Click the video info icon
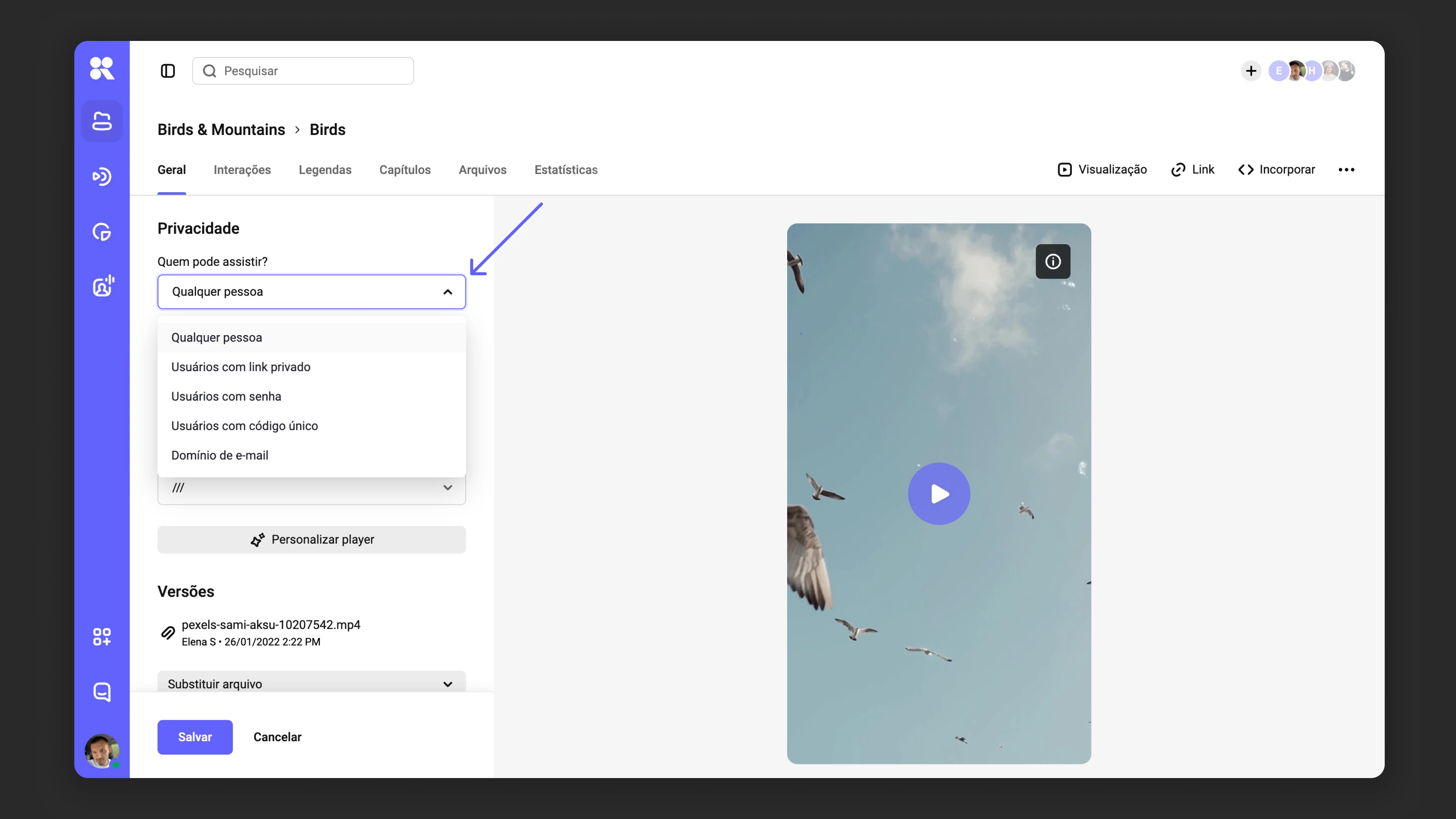The width and height of the screenshot is (1456, 819). [x=1053, y=261]
